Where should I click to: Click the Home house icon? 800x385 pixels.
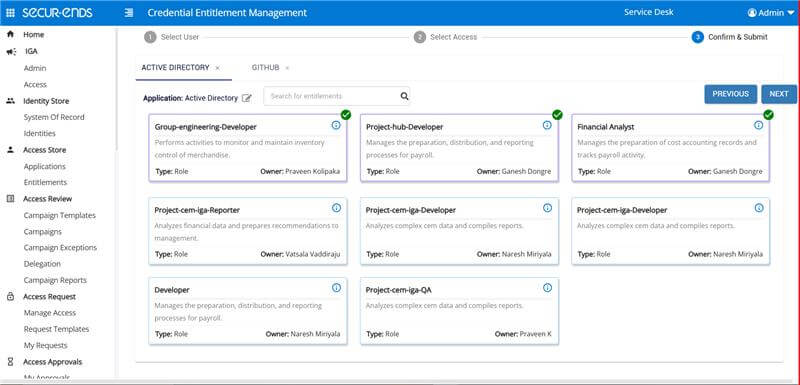(10, 34)
